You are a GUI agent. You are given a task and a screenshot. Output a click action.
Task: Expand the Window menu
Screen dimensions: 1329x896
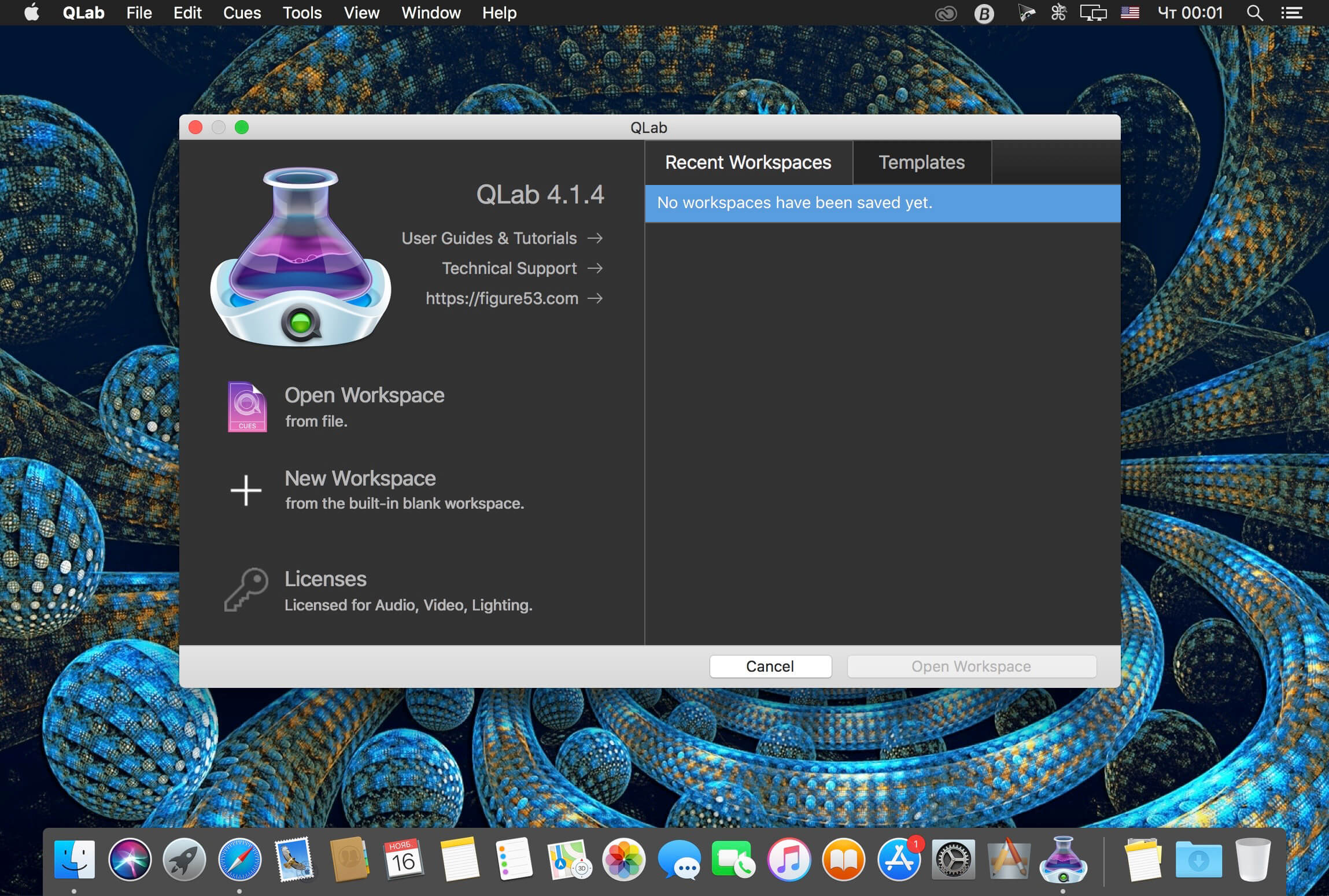(431, 13)
